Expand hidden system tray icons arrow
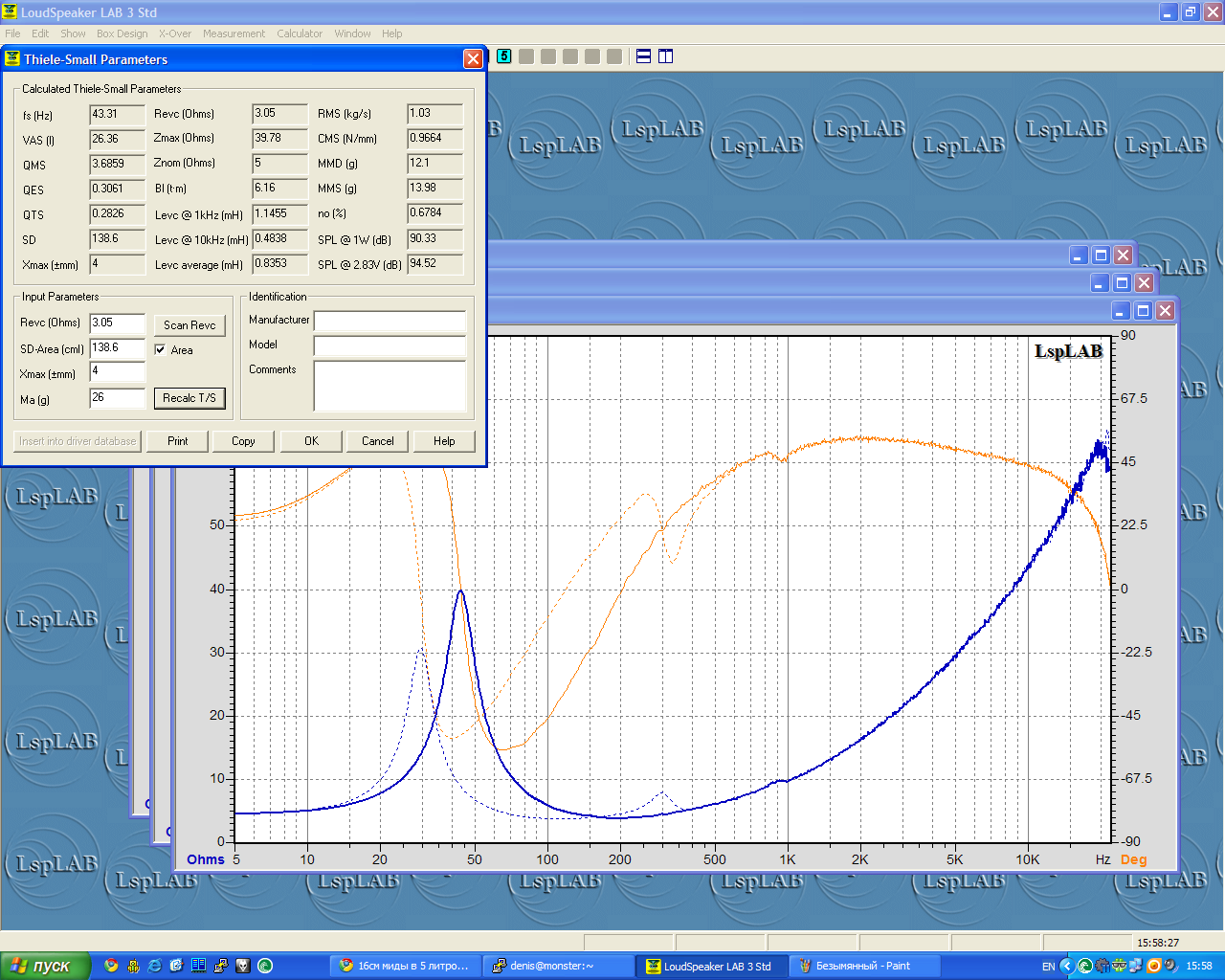 click(x=1066, y=966)
